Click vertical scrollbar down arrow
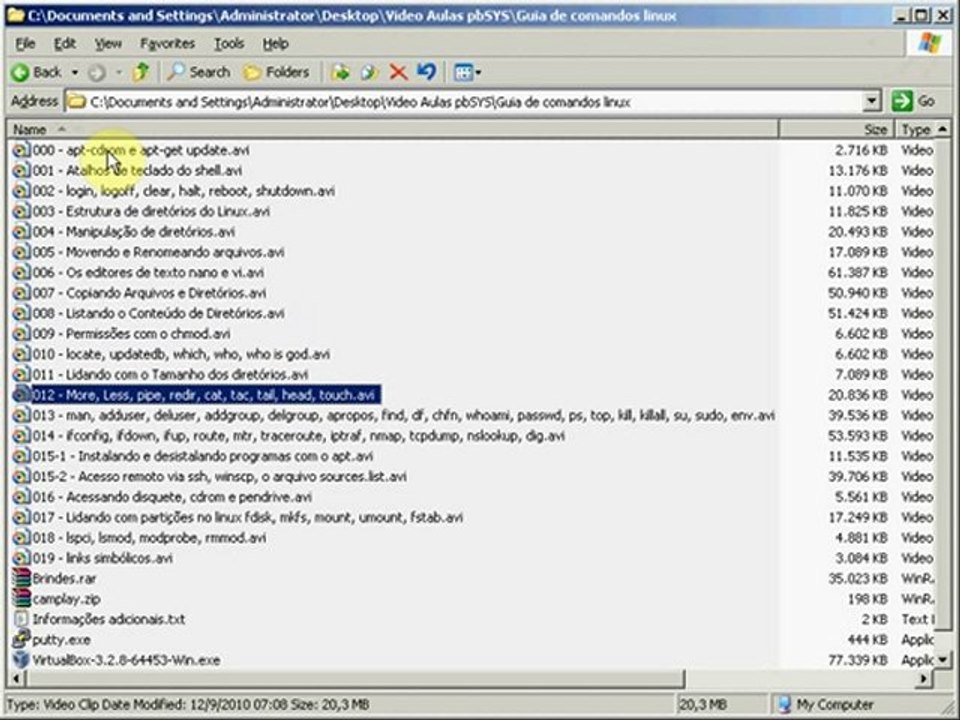The image size is (960, 720). tap(943, 660)
